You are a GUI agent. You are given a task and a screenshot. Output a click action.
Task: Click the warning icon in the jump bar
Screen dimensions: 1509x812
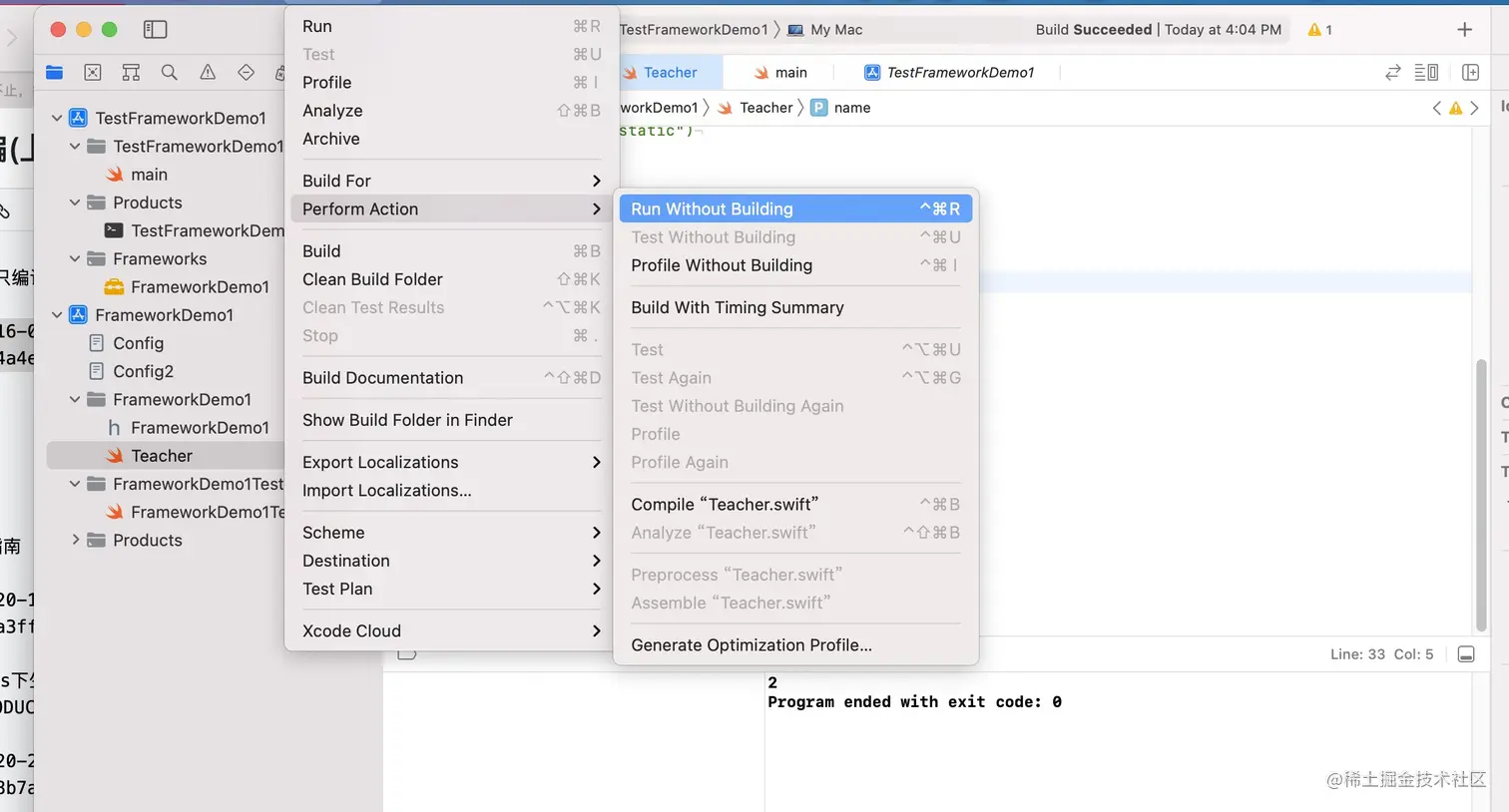[x=1456, y=108]
